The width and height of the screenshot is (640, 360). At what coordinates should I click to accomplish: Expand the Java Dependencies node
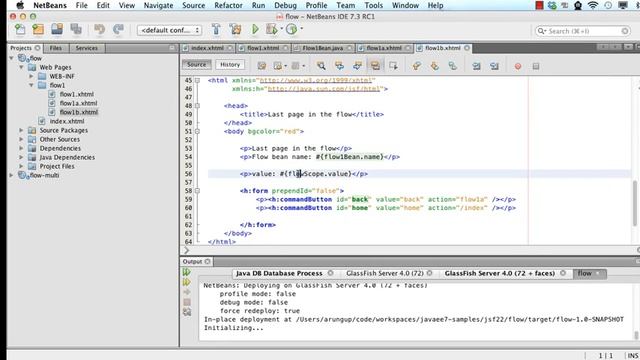(21, 157)
